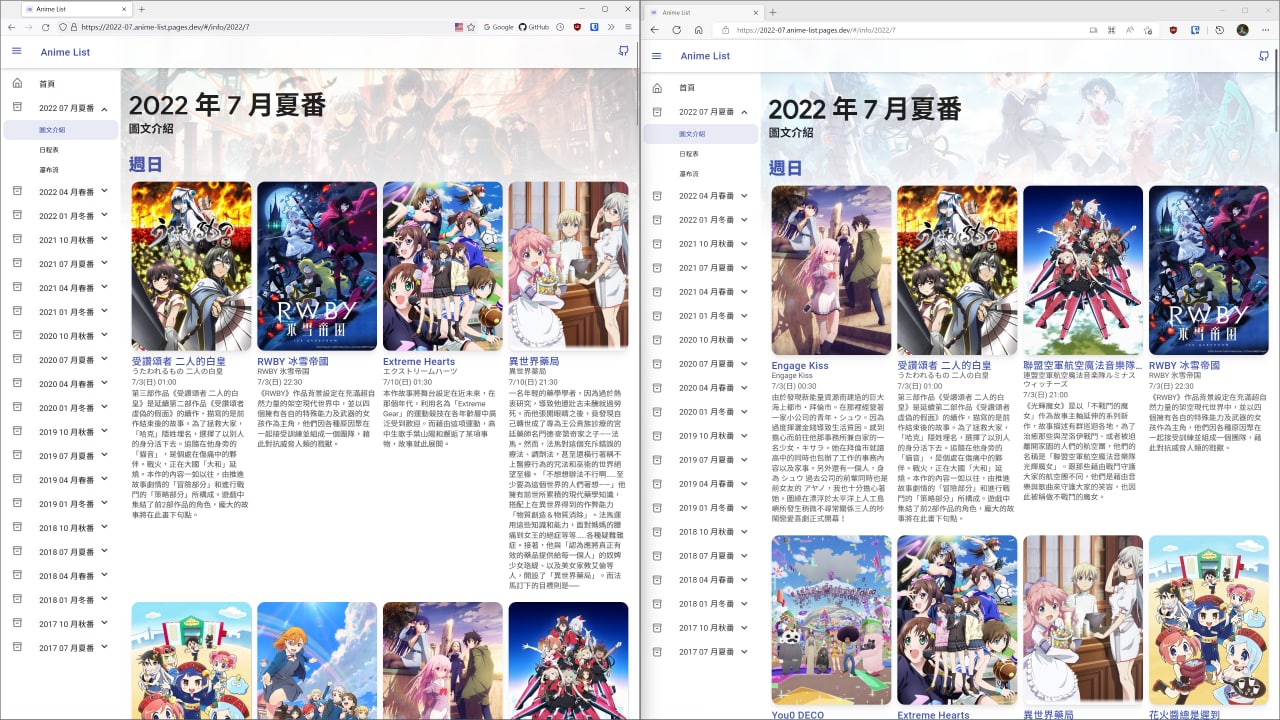Click the Anime List title in Firefox window

point(65,52)
